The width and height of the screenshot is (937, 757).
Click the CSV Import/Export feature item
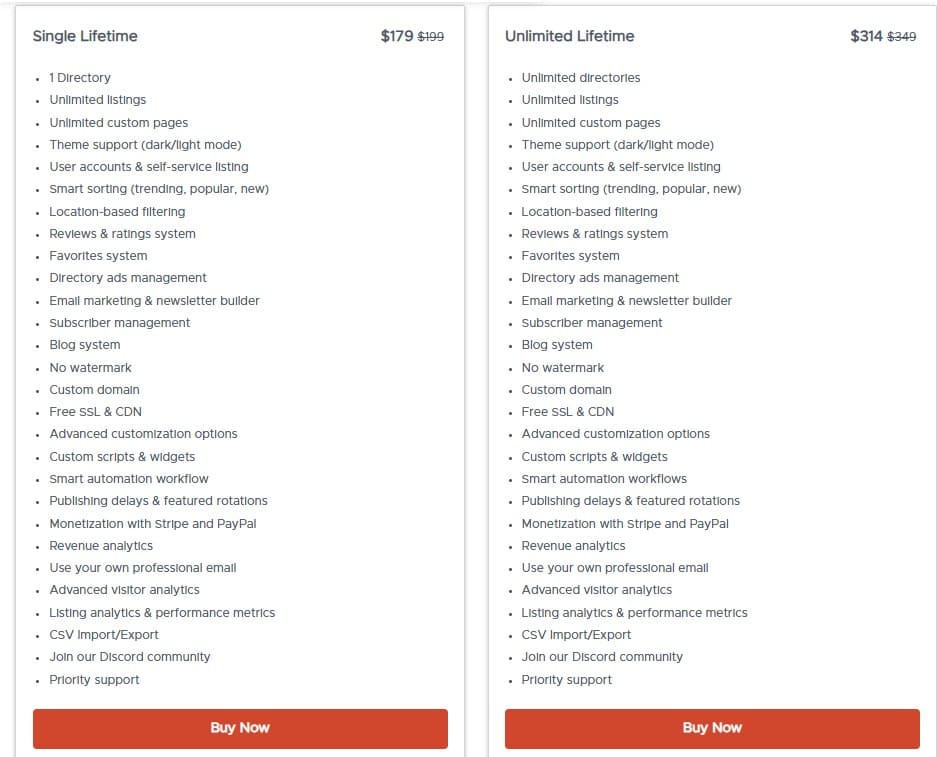104,634
